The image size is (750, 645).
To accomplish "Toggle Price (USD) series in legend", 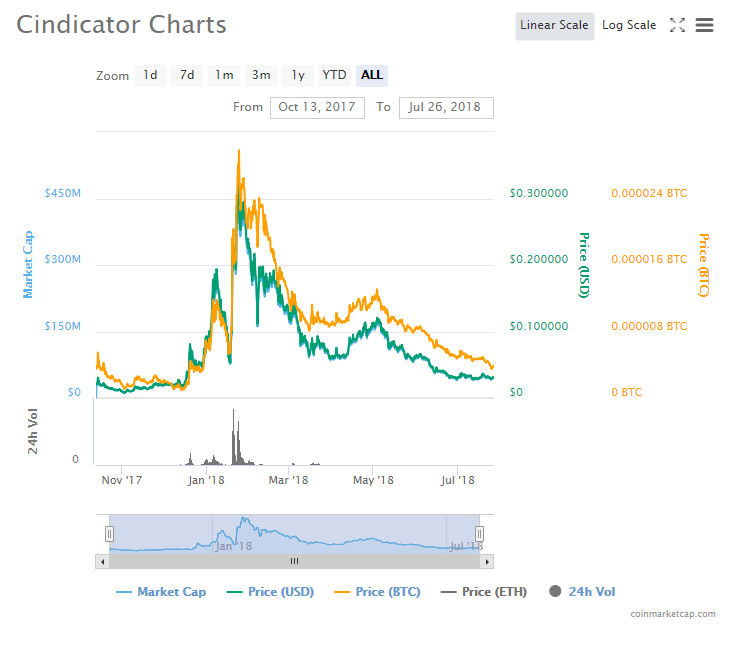I will point(270,592).
